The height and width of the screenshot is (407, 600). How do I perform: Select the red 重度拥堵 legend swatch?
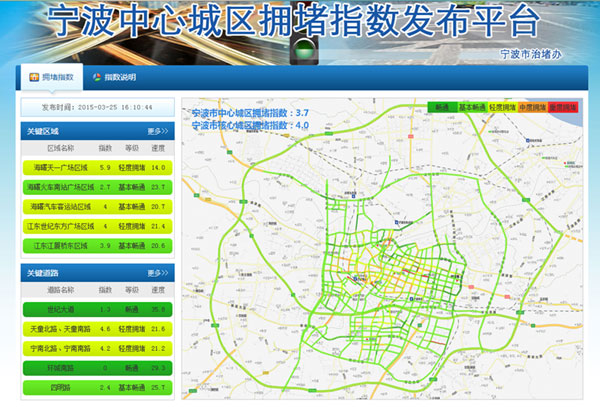563,106
